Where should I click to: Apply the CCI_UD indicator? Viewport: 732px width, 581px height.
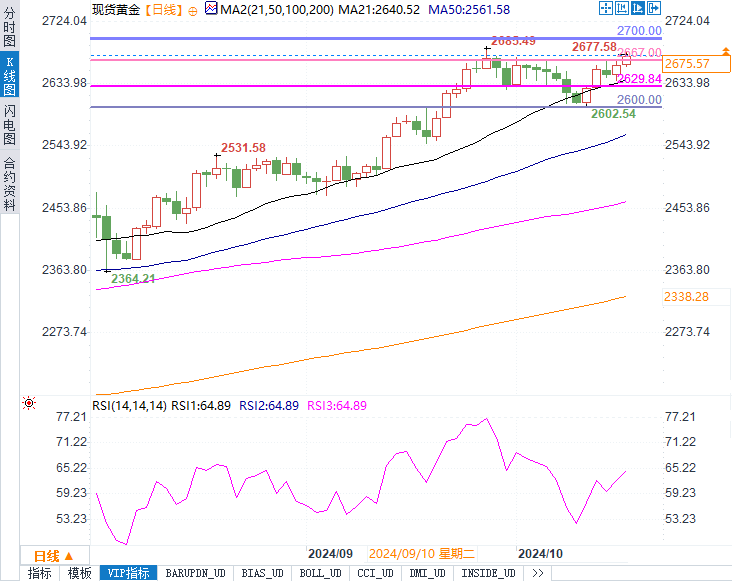click(x=376, y=573)
